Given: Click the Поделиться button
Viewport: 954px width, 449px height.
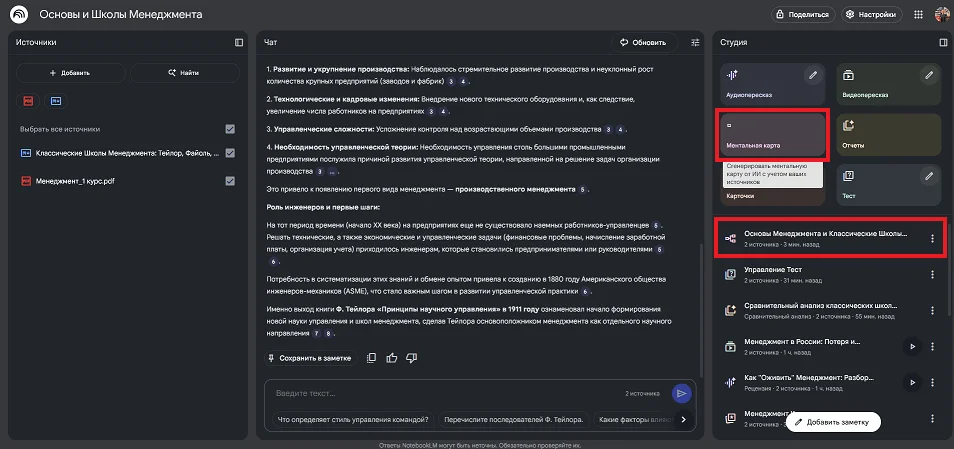Looking at the screenshot, I should (x=801, y=15).
